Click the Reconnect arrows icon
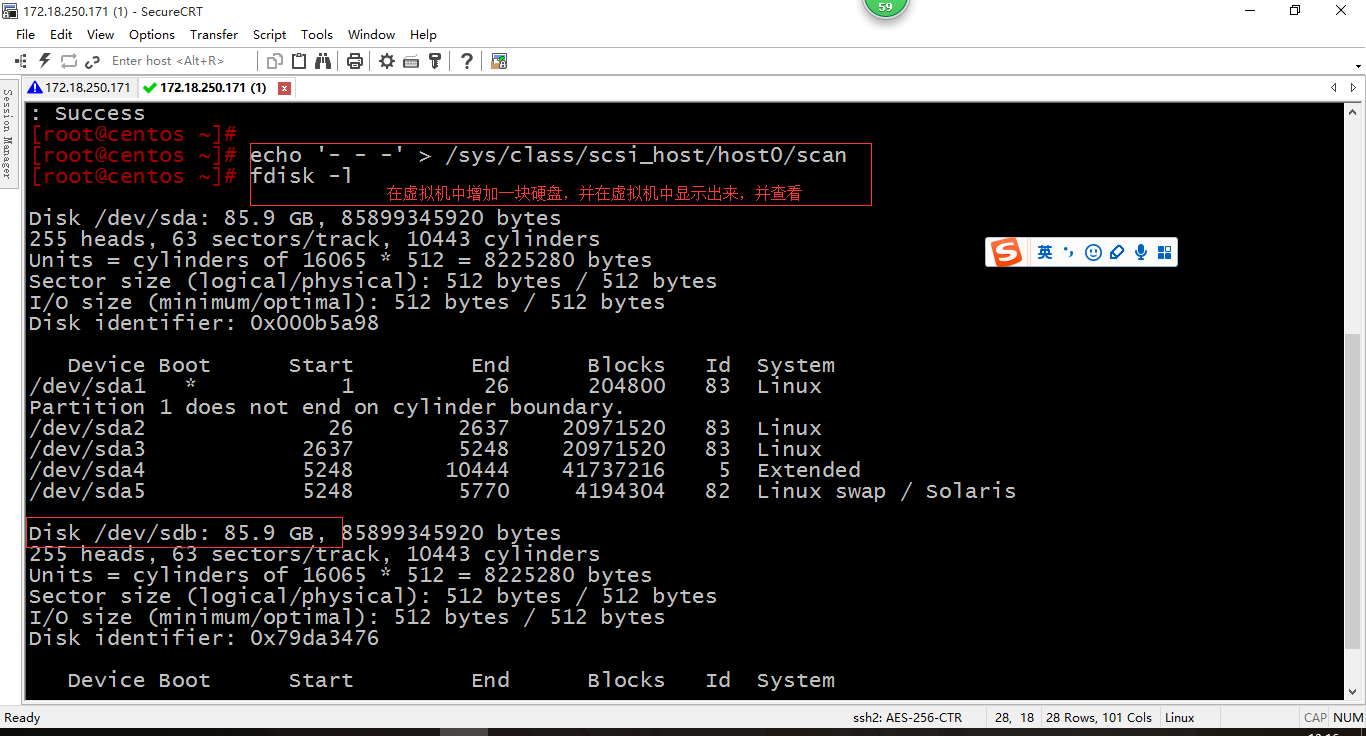Screen dimensions: 1366x736 (69, 61)
